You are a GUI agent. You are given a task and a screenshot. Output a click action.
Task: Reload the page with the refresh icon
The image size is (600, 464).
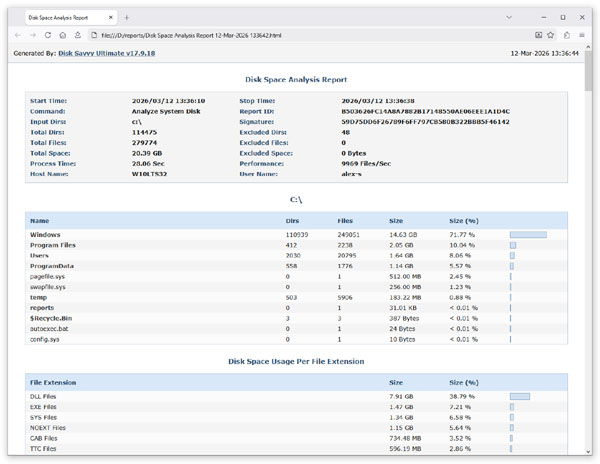(x=48, y=35)
